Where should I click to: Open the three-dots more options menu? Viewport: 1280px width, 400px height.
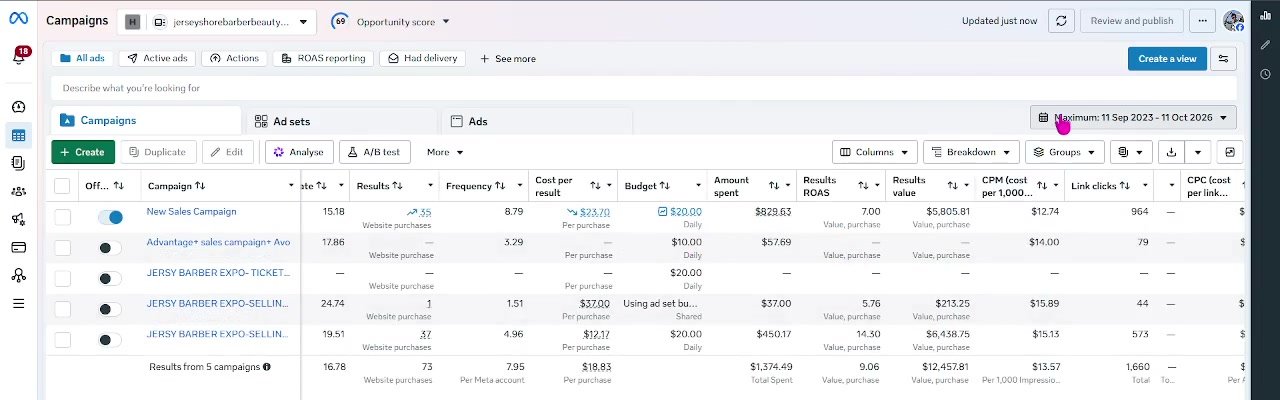click(x=1203, y=20)
